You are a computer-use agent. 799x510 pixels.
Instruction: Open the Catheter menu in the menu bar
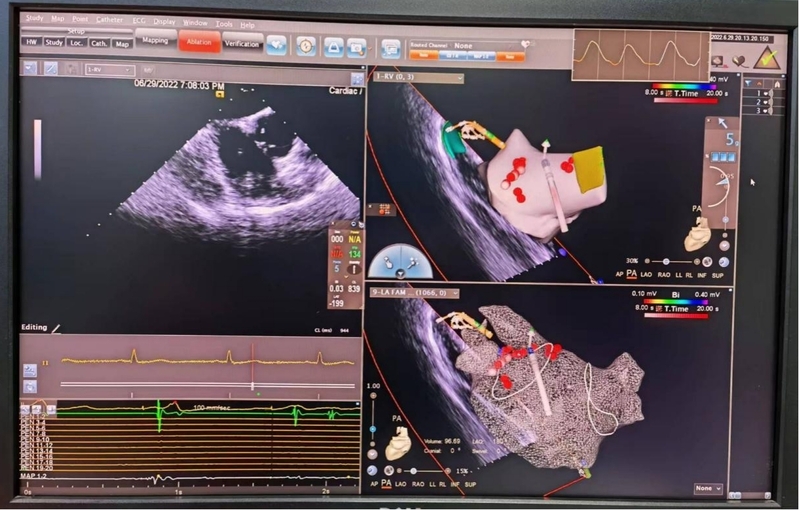[x=109, y=20]
